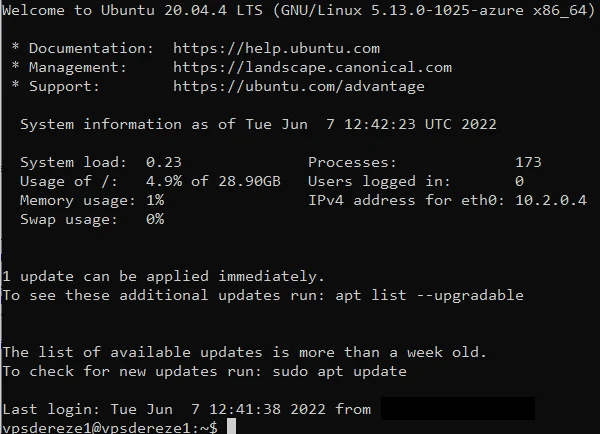Viewport: 600px width, 434px height.
Task: Click the 'sudo apt update' command text
Action: (x=339, y=371)
